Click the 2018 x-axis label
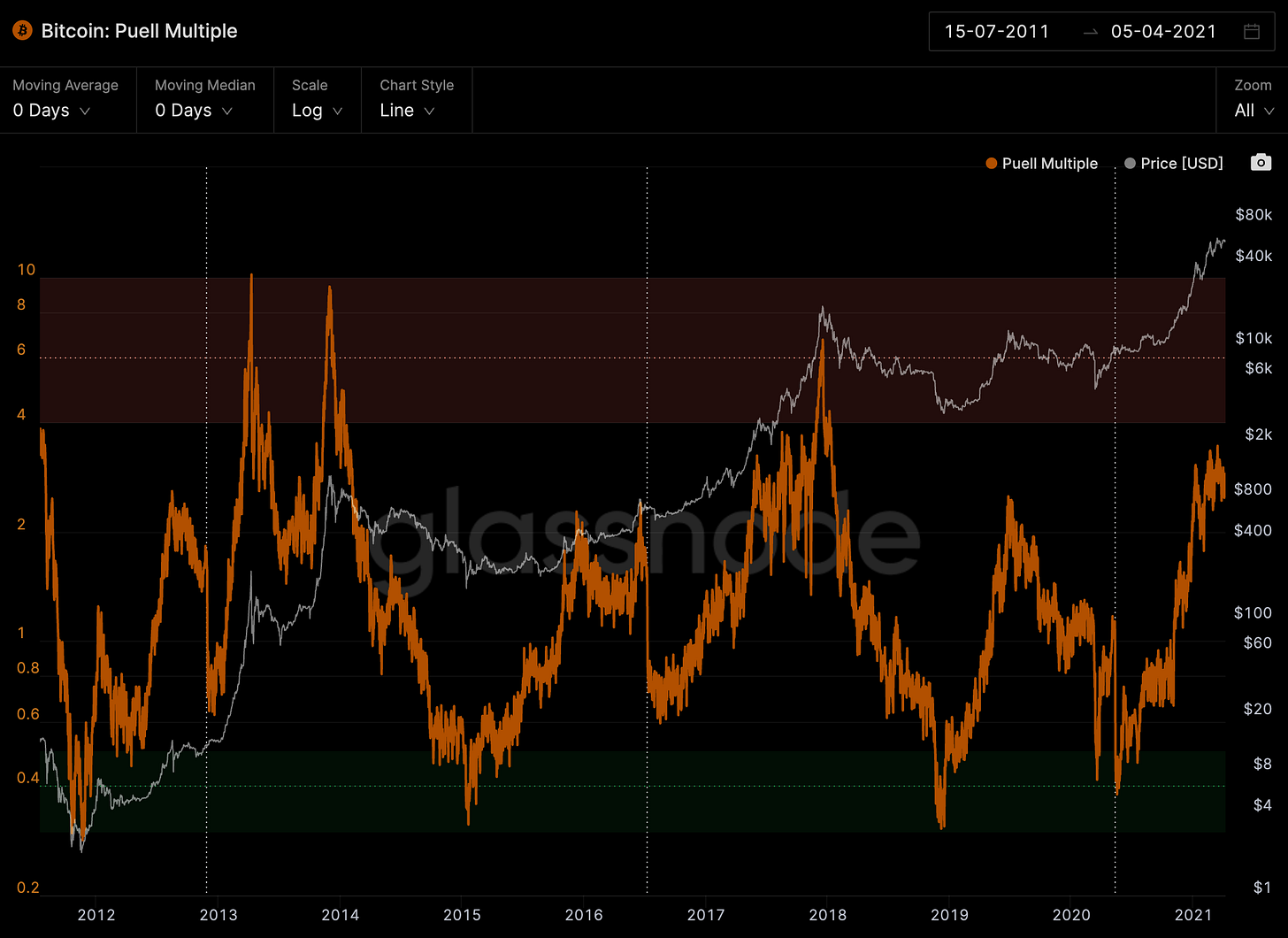Image resolution: width=1288 pixels, height=938 pixels. click(x=828, y=914)
